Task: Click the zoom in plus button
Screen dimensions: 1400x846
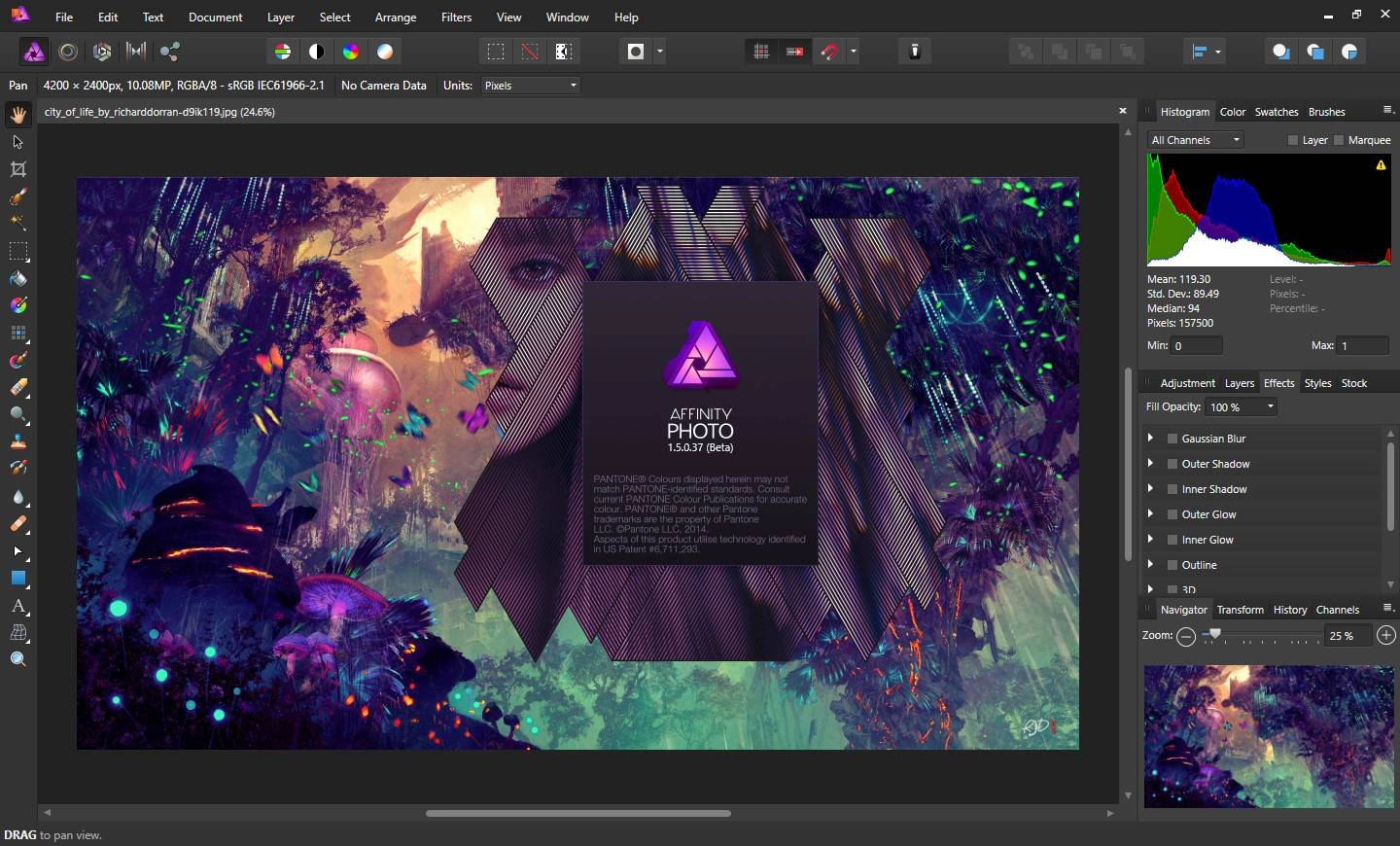Action: click(1386, 635)
